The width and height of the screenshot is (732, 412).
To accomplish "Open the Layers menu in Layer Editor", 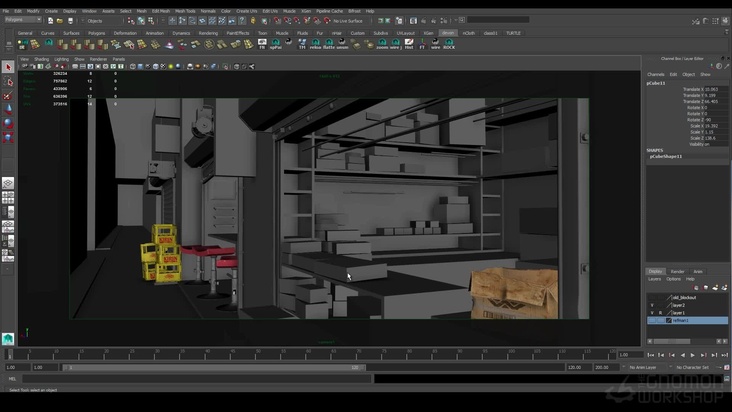I will [x=655, y=279].
